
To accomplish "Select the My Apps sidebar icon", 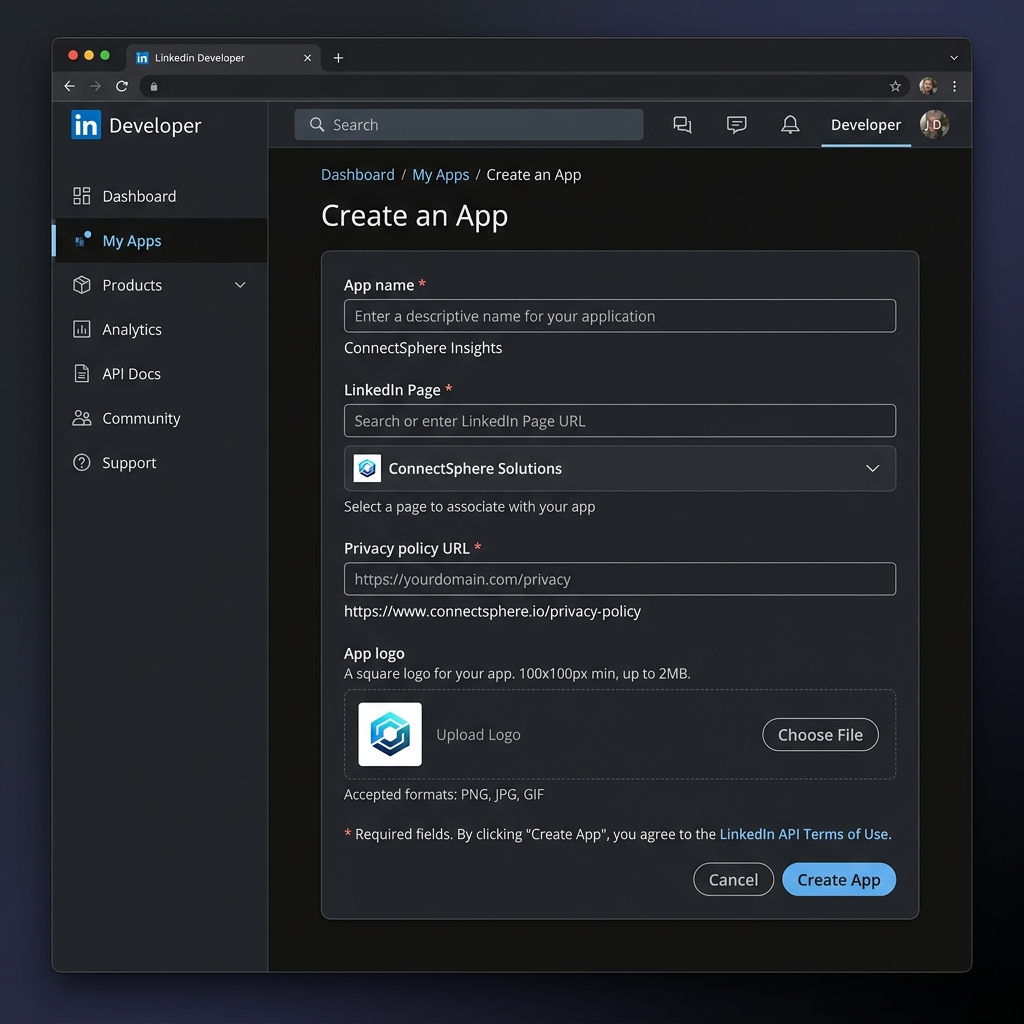I will pyautogui.click(x=82, y=240).
